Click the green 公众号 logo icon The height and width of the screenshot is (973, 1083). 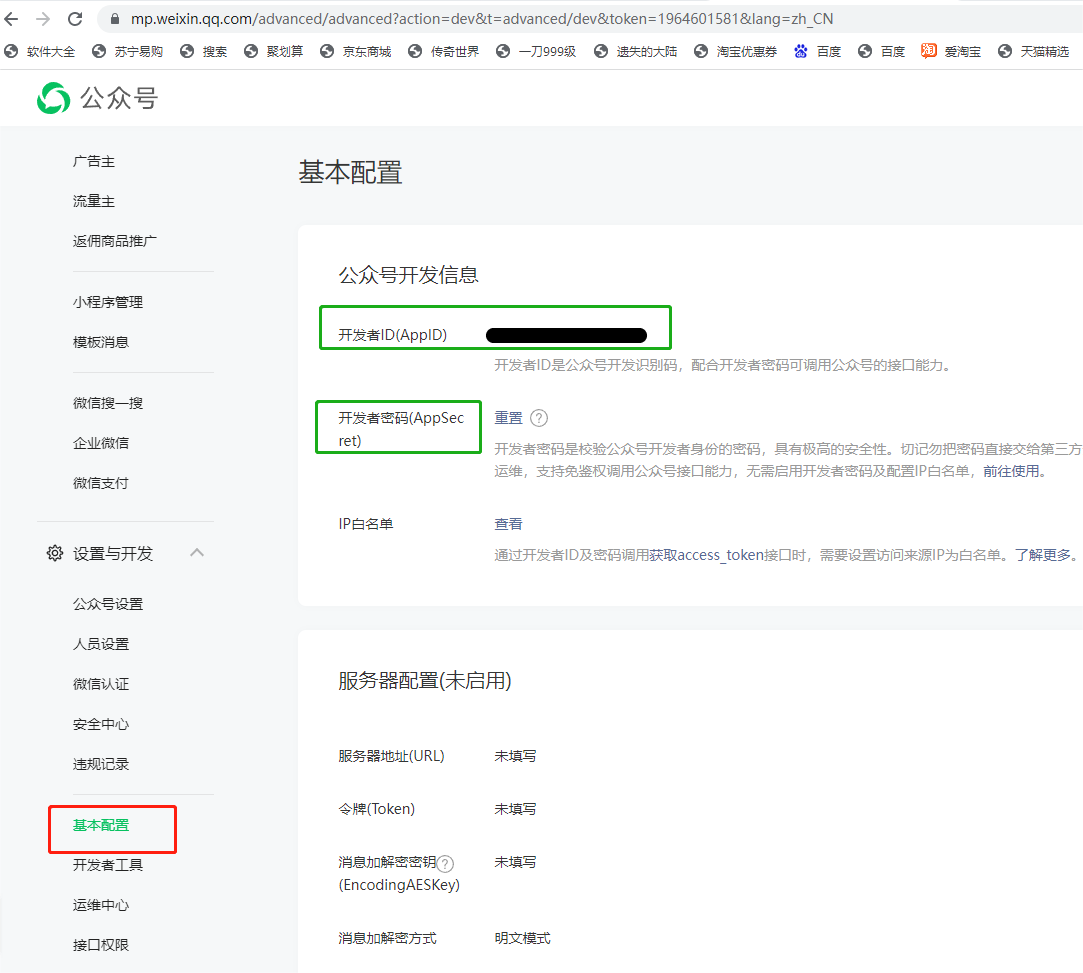[53, 98]
